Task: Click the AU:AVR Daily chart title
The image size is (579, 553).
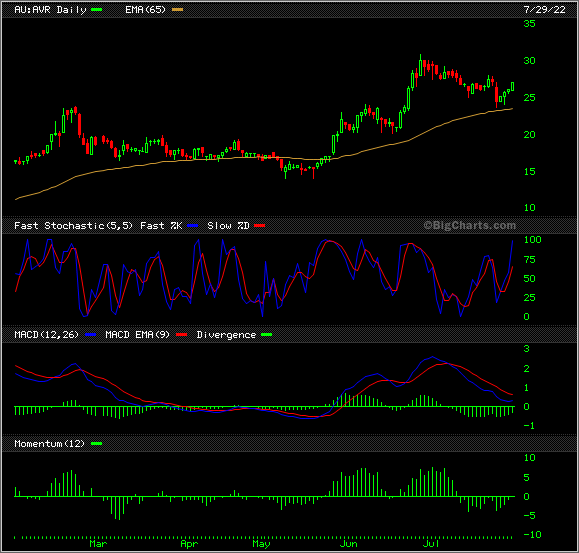Action: 50,10
